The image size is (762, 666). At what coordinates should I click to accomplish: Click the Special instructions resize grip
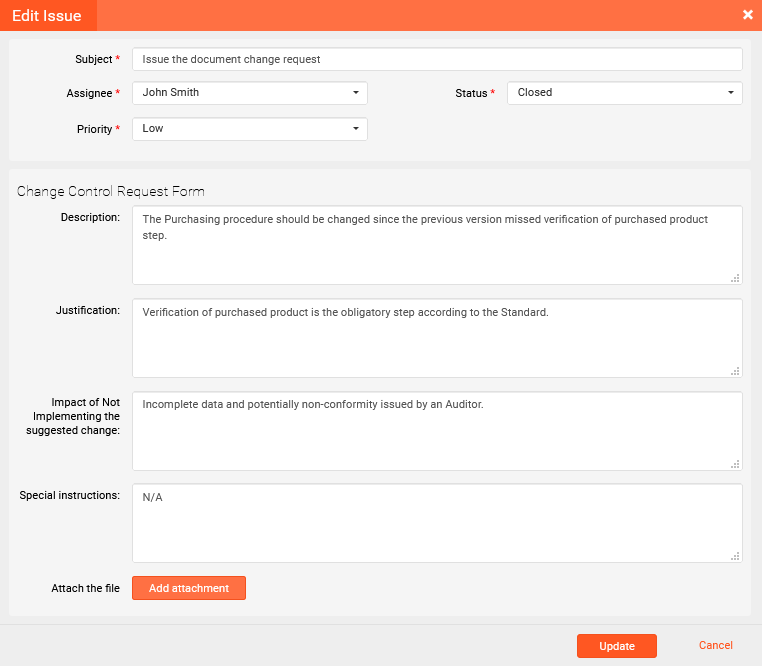[735, 556]
